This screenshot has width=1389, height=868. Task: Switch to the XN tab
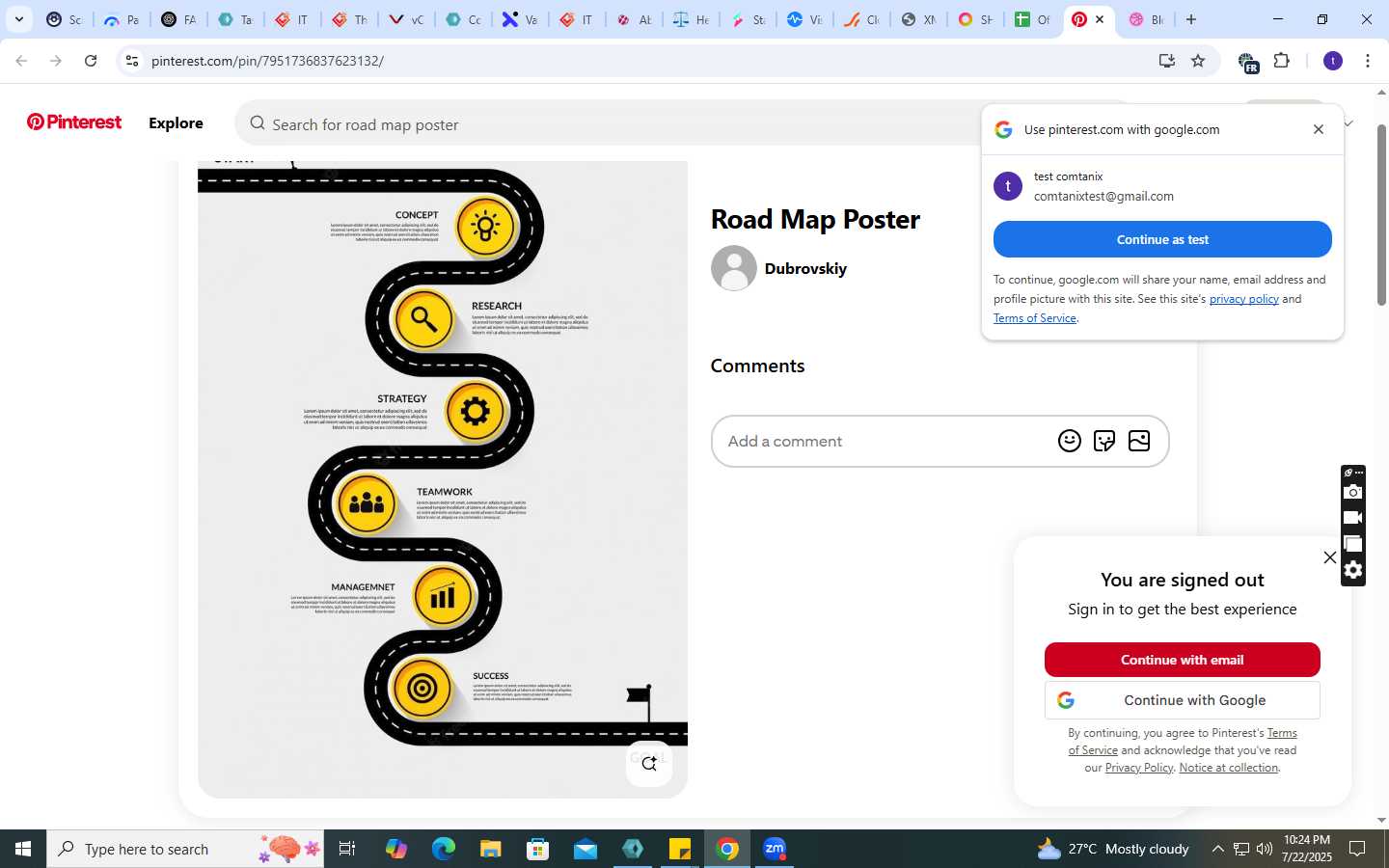pos(918,19)
